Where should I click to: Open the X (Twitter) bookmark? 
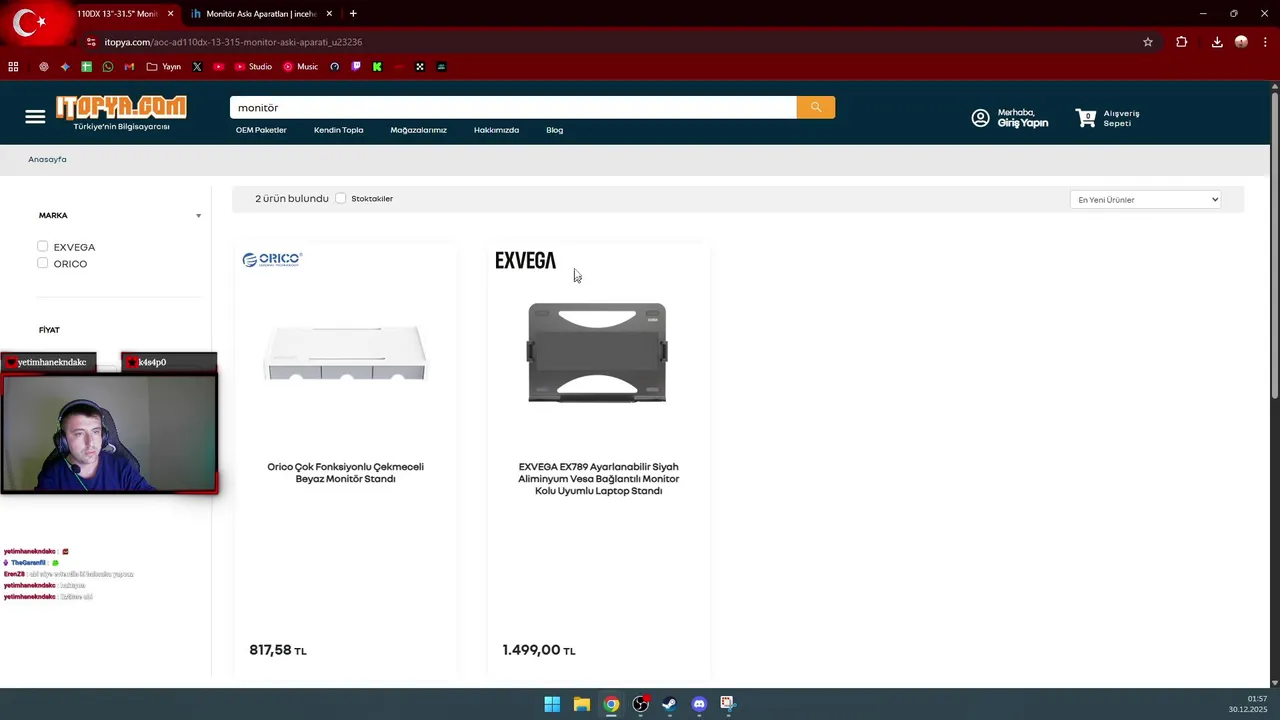pyautogui.click(x=197, y=67)
